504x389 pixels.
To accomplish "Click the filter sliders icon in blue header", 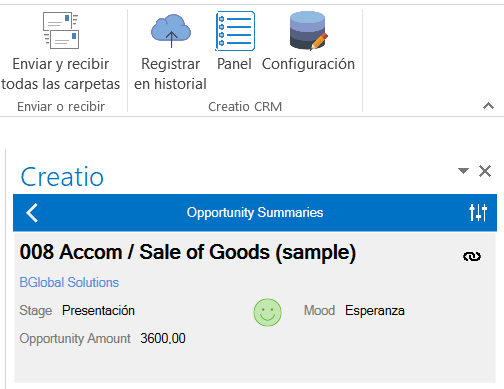I will [x=478, y=212].
